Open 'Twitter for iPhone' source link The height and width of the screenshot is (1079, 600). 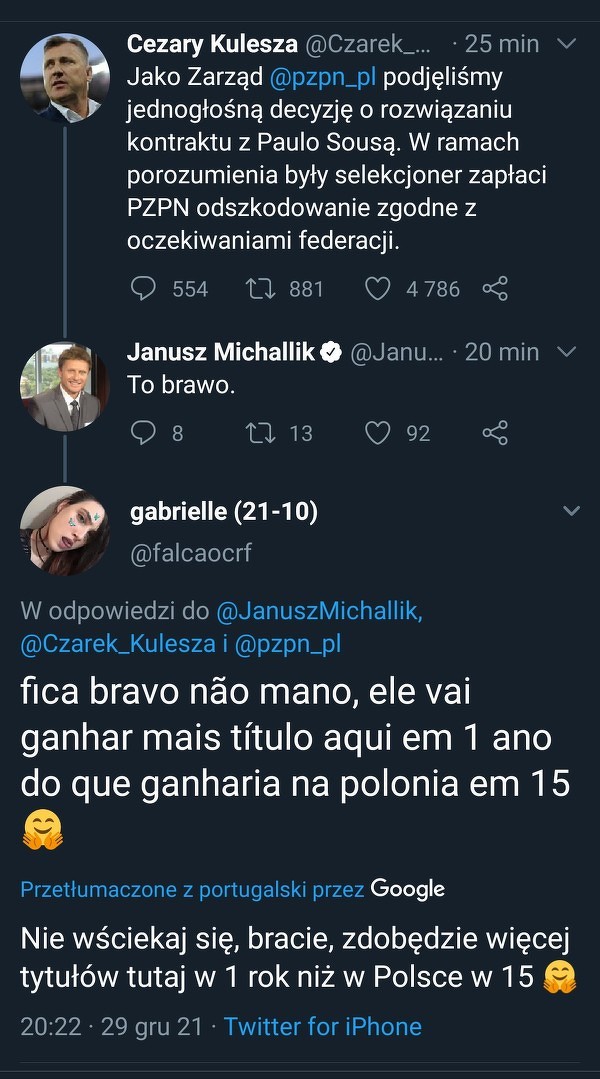[x=323, y=1027]
